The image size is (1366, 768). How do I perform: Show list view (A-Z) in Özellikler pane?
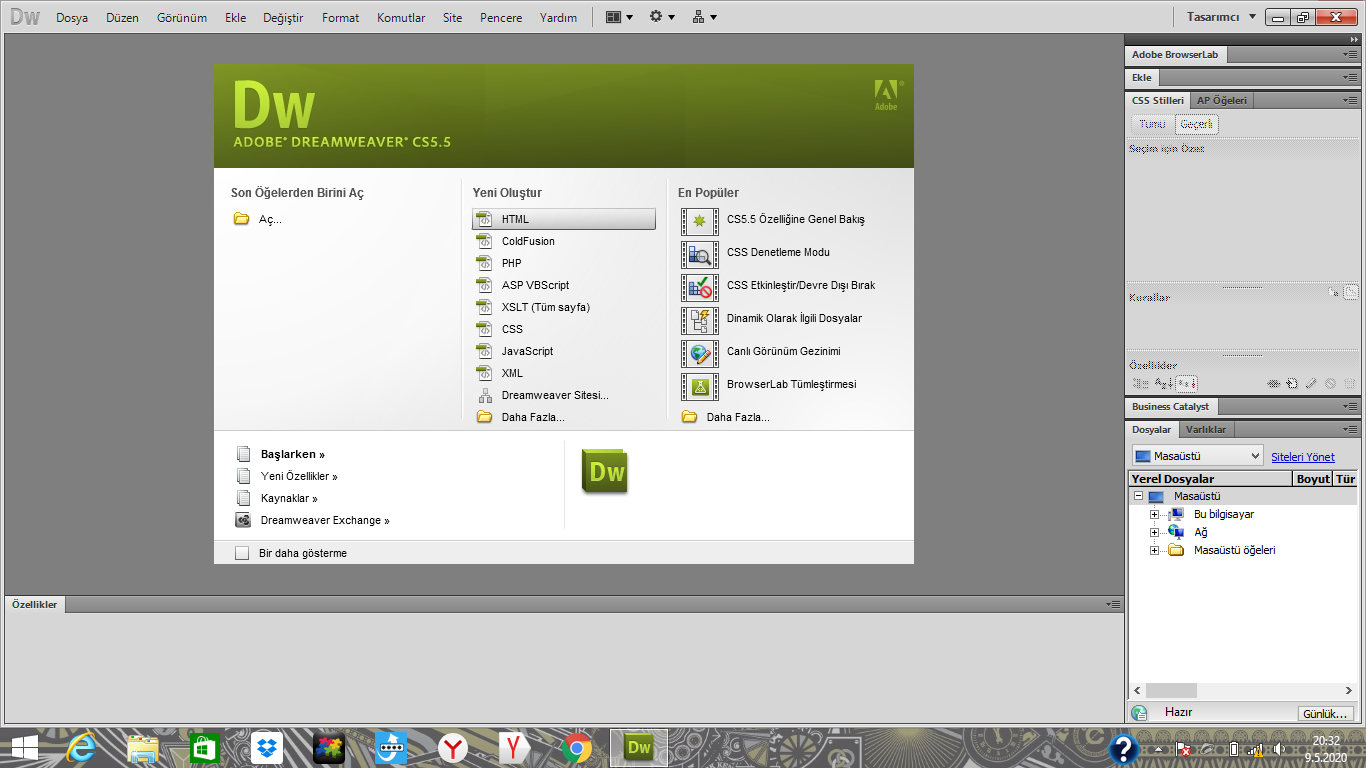pyautogui.click(x=1164, y=383)
